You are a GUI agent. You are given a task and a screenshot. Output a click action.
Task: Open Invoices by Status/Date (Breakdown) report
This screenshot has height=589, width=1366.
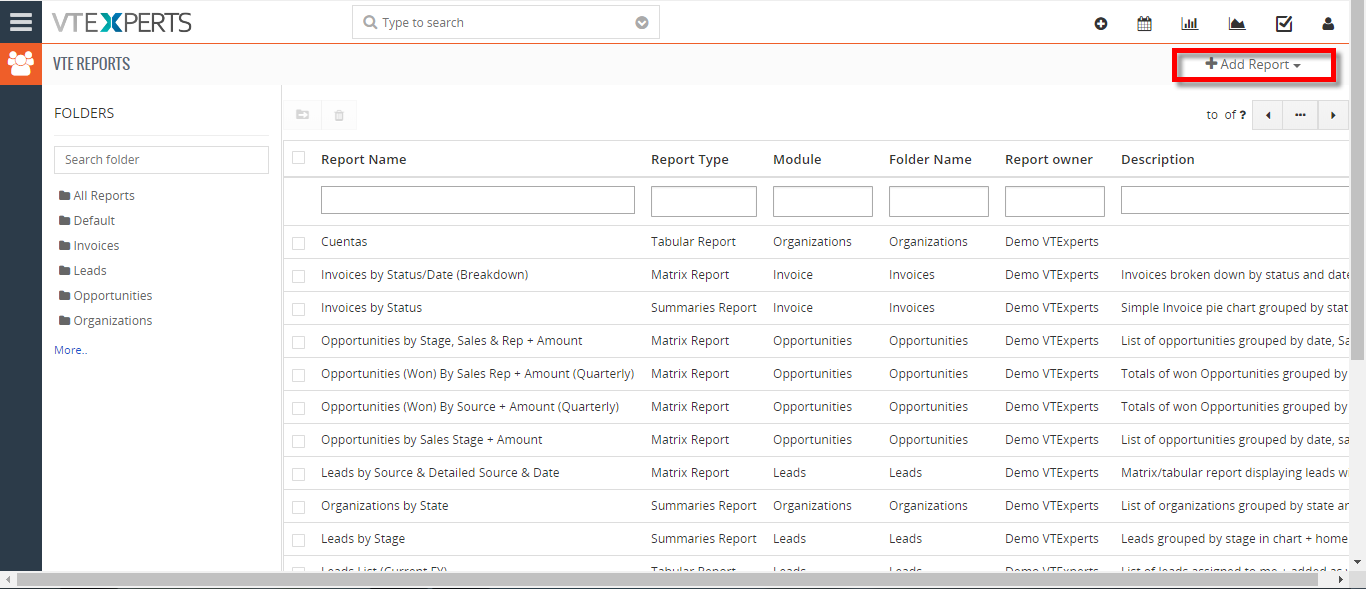pos(424,275)
